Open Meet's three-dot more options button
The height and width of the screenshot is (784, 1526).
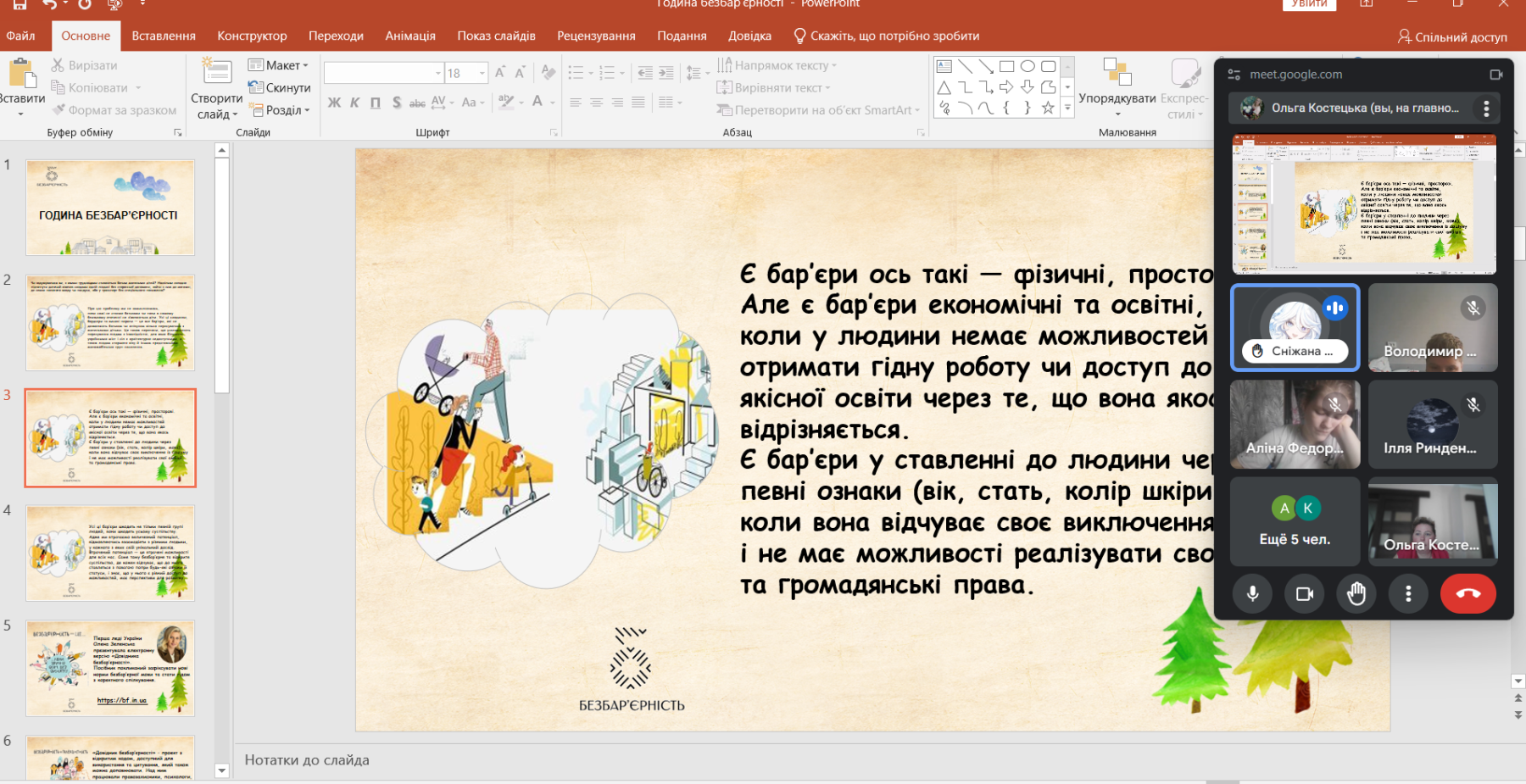1408,593
